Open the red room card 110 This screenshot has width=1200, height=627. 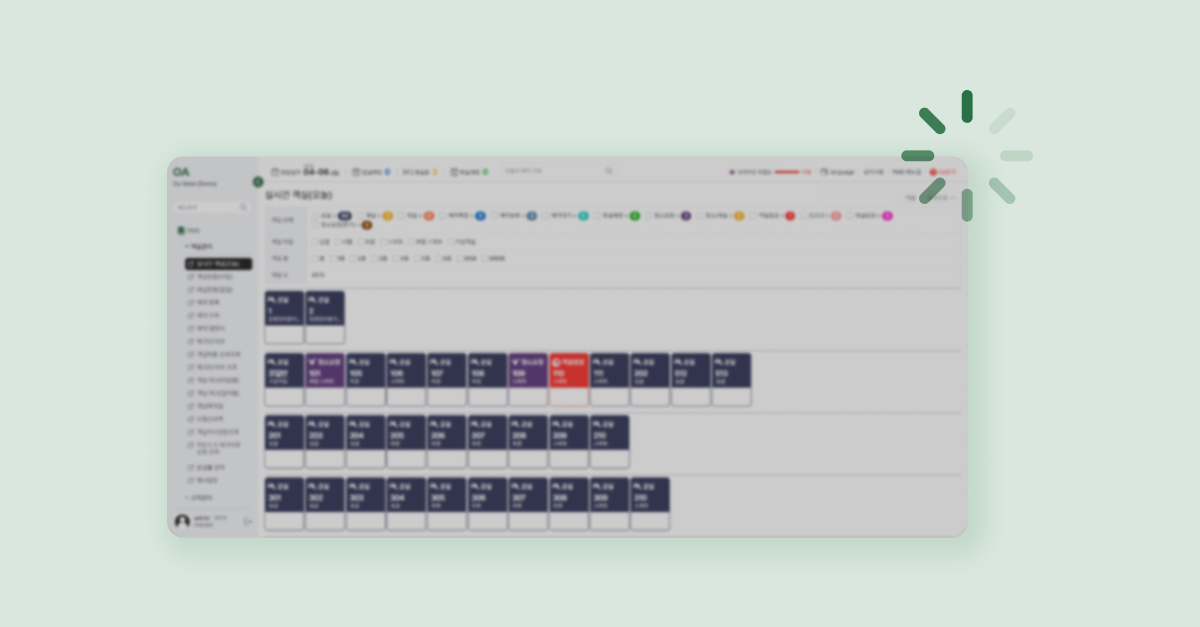coord(569,379)
